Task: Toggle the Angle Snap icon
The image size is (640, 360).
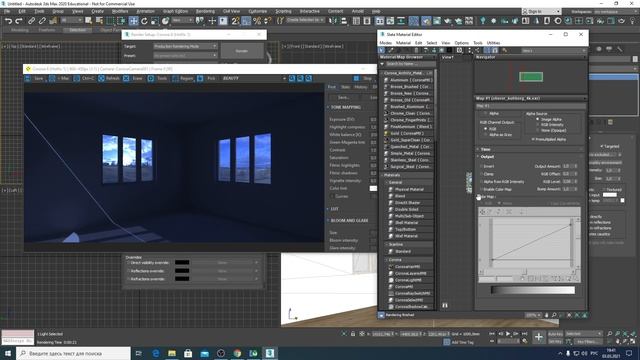Action: [246, 21]
